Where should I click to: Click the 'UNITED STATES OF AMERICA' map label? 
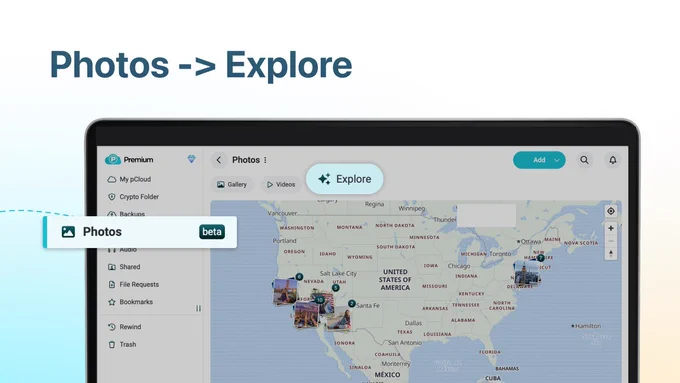(x=395, y=280)
